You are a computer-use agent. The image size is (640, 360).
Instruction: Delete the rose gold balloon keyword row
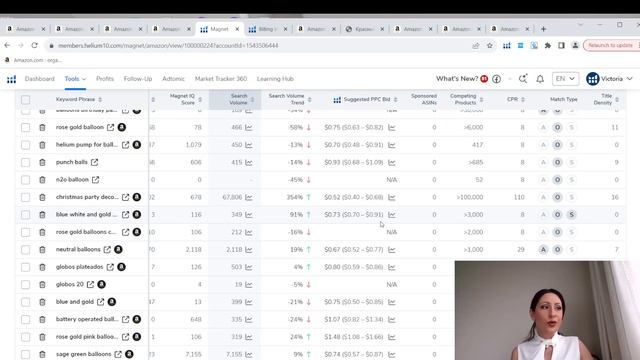point(42,127)
